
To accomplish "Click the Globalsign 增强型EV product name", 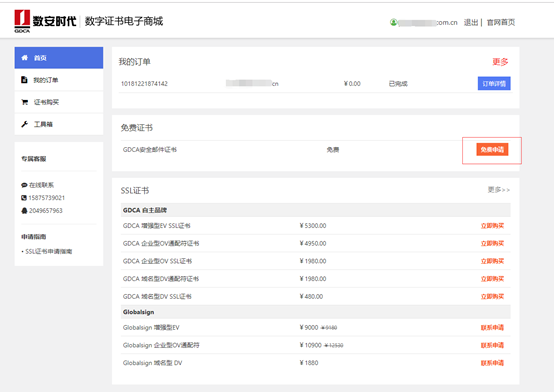I will (x=151, y=327).
